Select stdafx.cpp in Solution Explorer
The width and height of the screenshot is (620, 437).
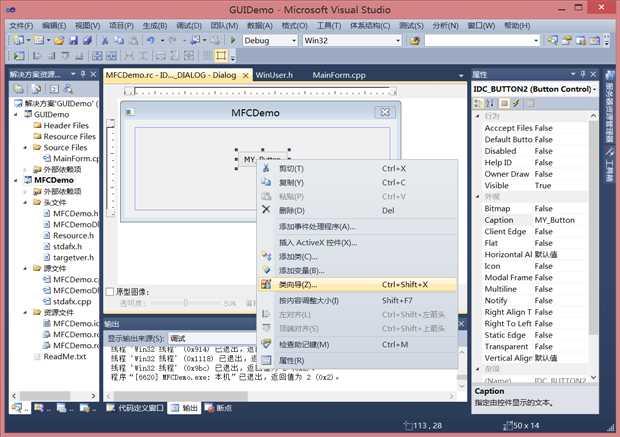(x=67, y=301)
